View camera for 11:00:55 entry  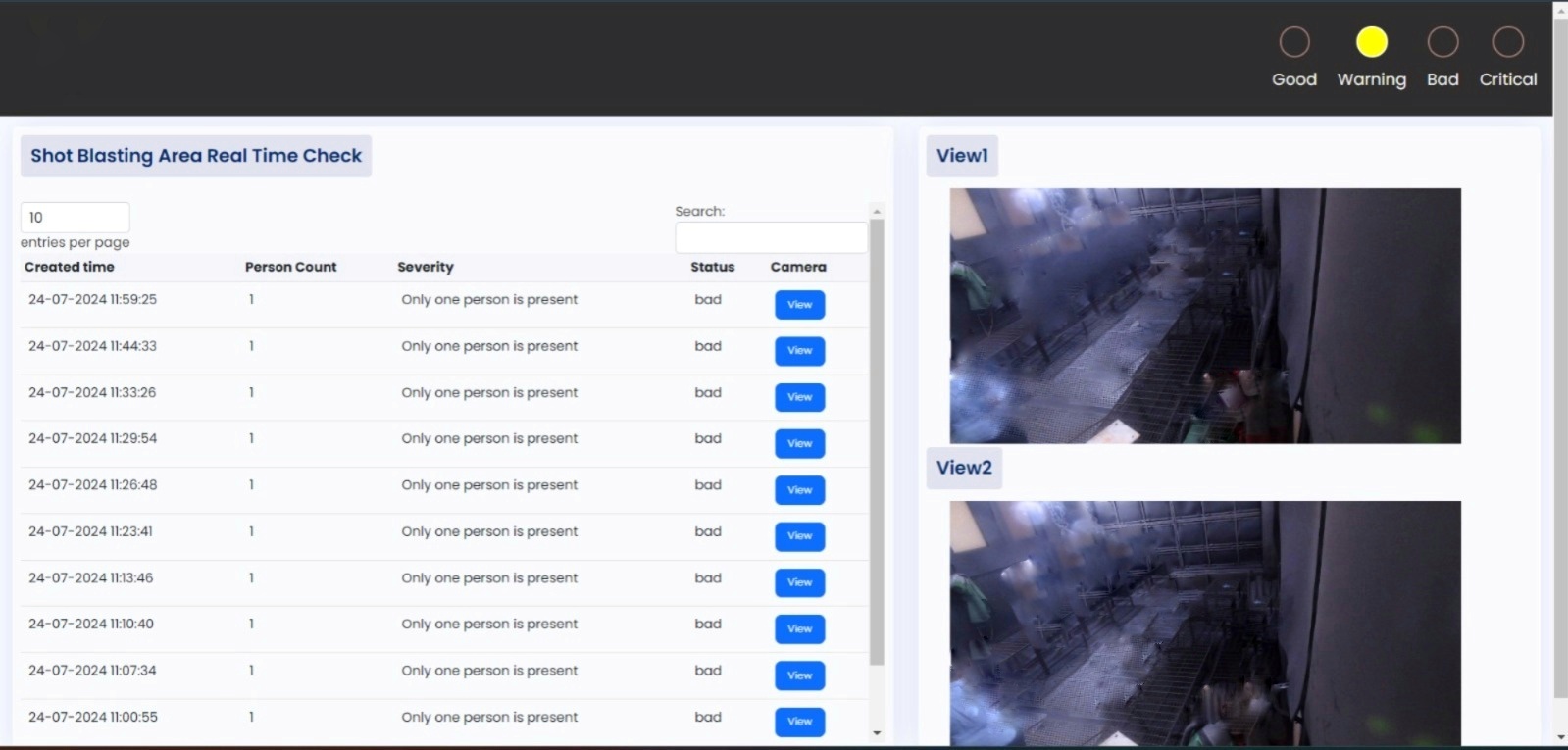pyautogui.click(x=799, y=722)
